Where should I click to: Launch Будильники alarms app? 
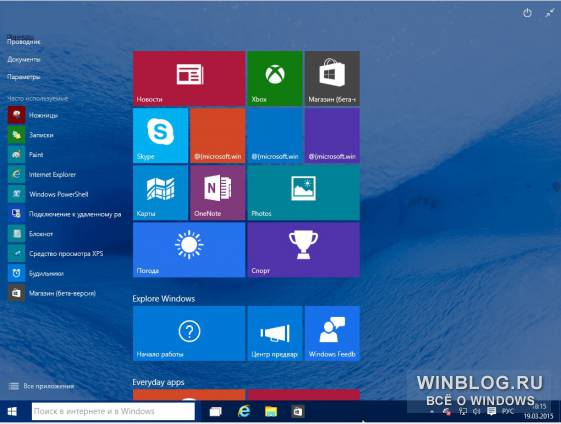36,273
